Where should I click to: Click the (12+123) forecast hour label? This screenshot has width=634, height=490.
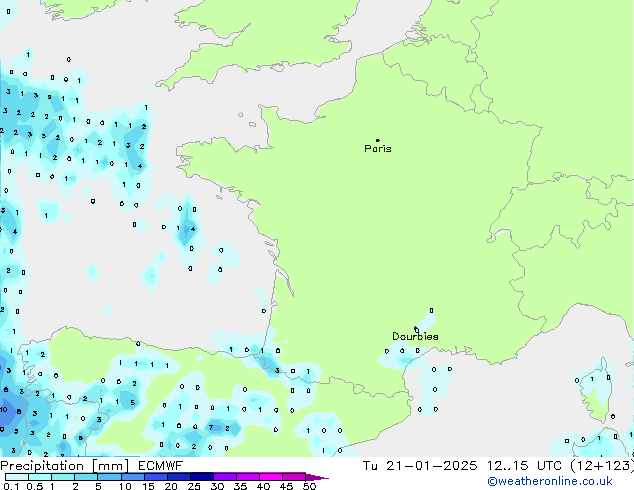pos(604,466)
